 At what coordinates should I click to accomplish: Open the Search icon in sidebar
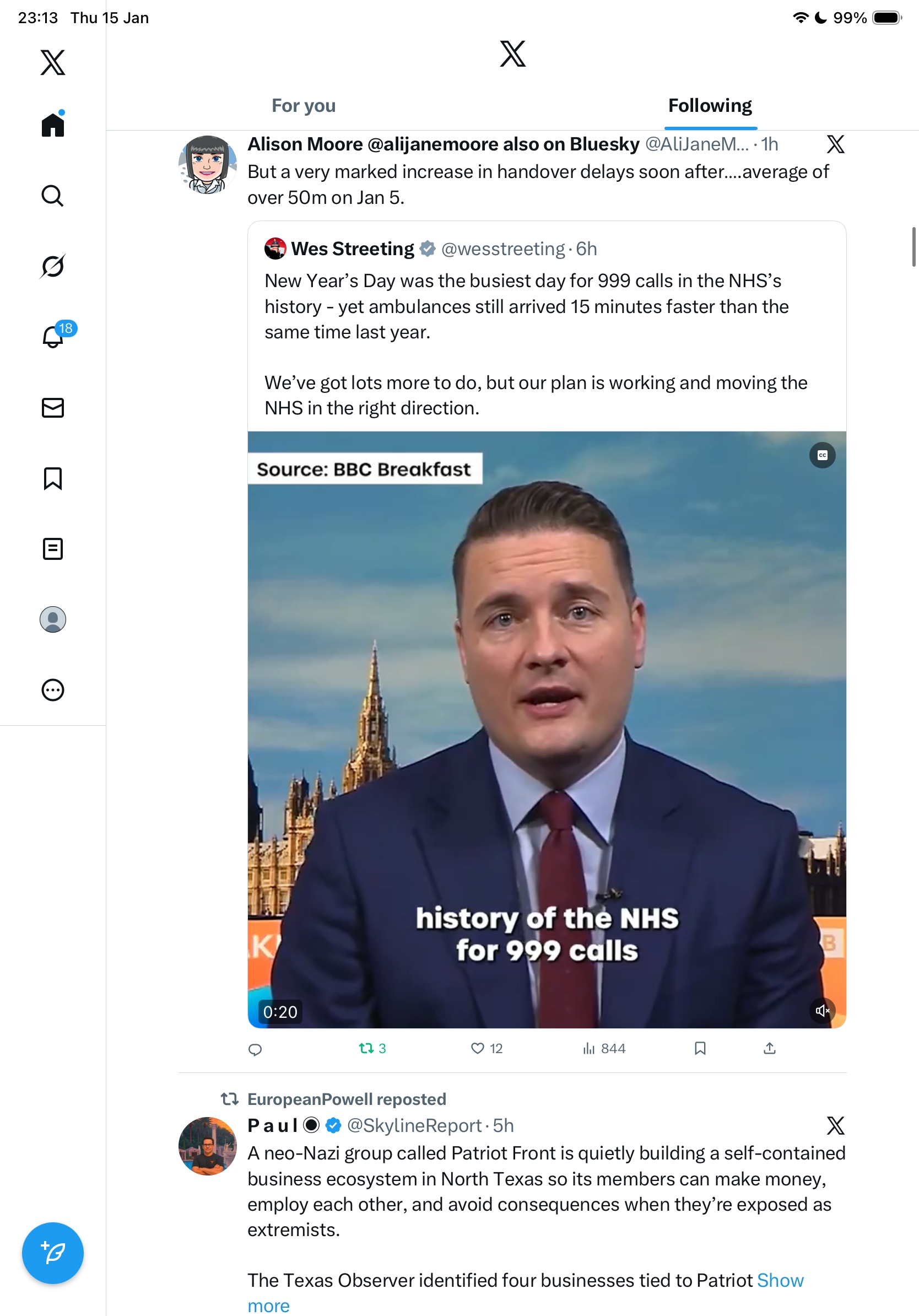coord(53,196)
